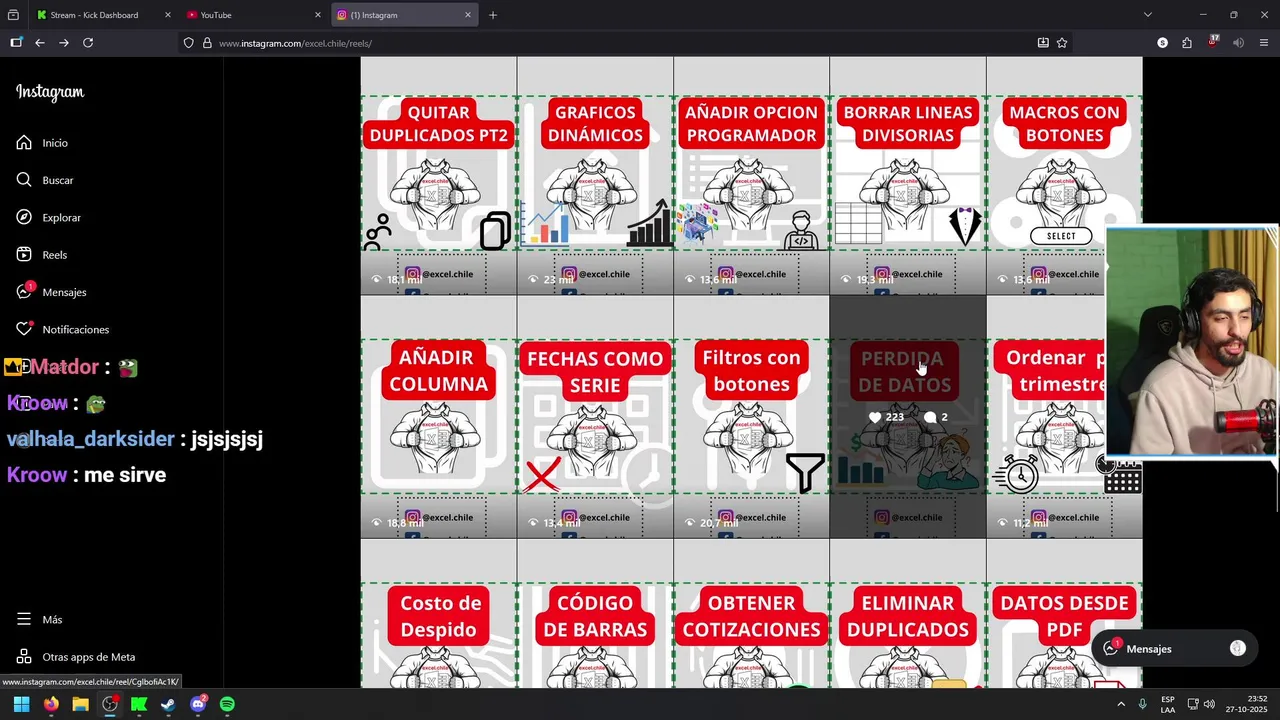Viewport: 1280px width, 720px height.
Task: Click the red badge extension icon
Action: (x=1213, y=42)
